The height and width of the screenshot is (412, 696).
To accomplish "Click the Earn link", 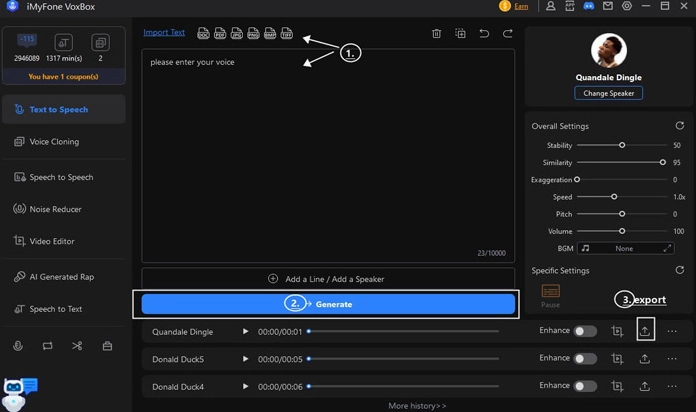I will 521,6.
